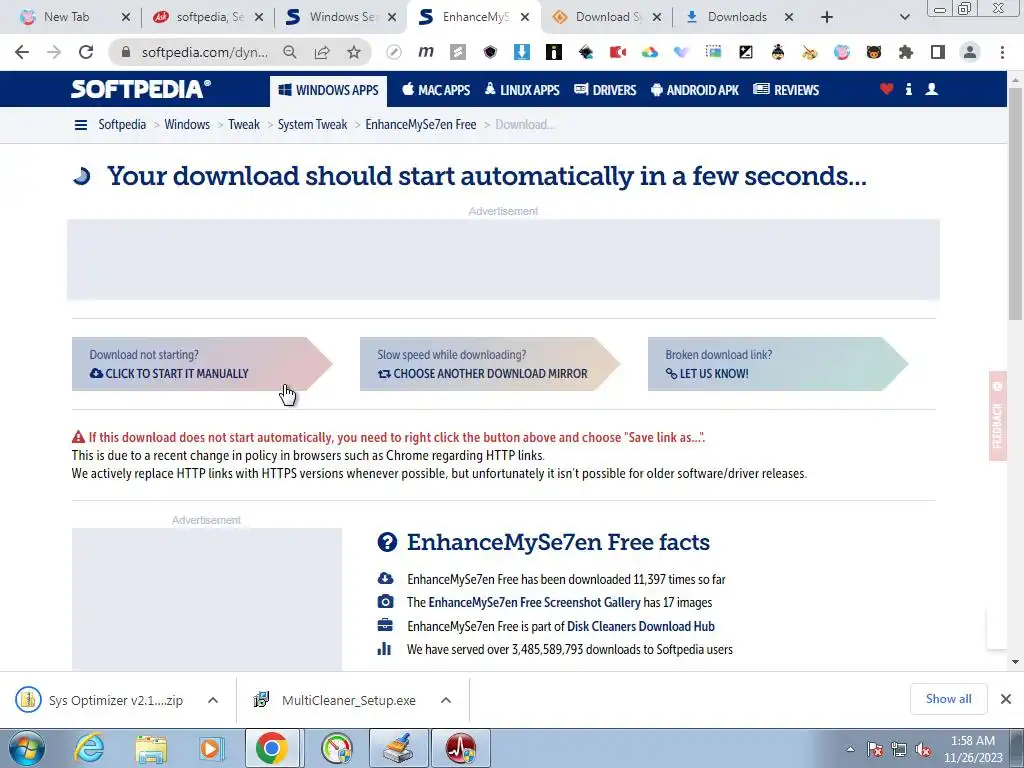
Task: Open the Windows Start orb
Action: pos(26,748)
